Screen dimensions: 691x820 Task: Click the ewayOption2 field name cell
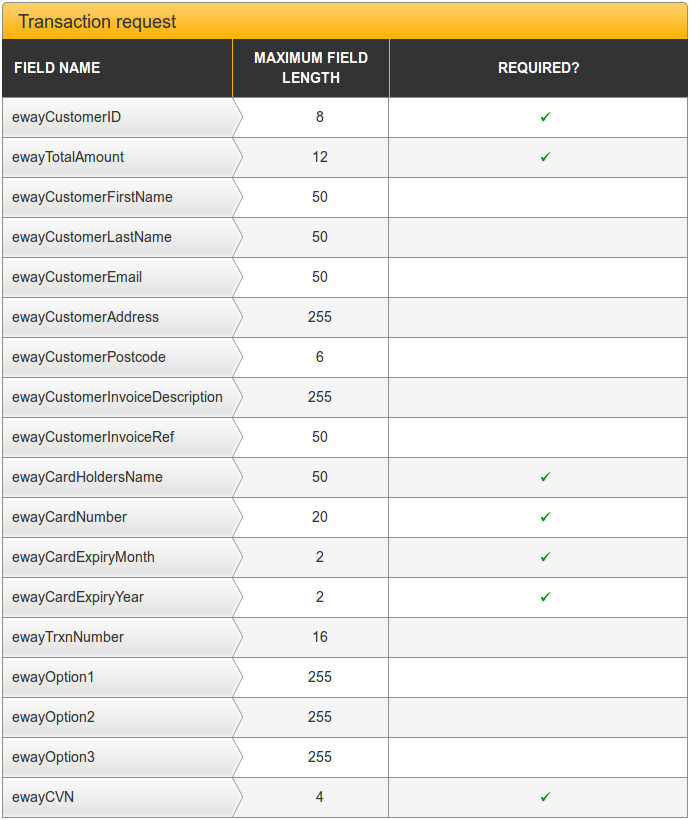(53, 717)
